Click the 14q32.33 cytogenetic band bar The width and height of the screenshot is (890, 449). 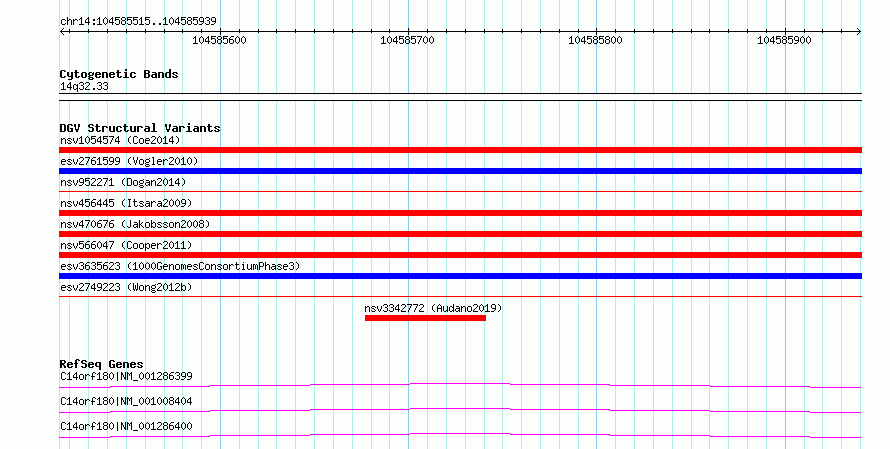point(460,97)
